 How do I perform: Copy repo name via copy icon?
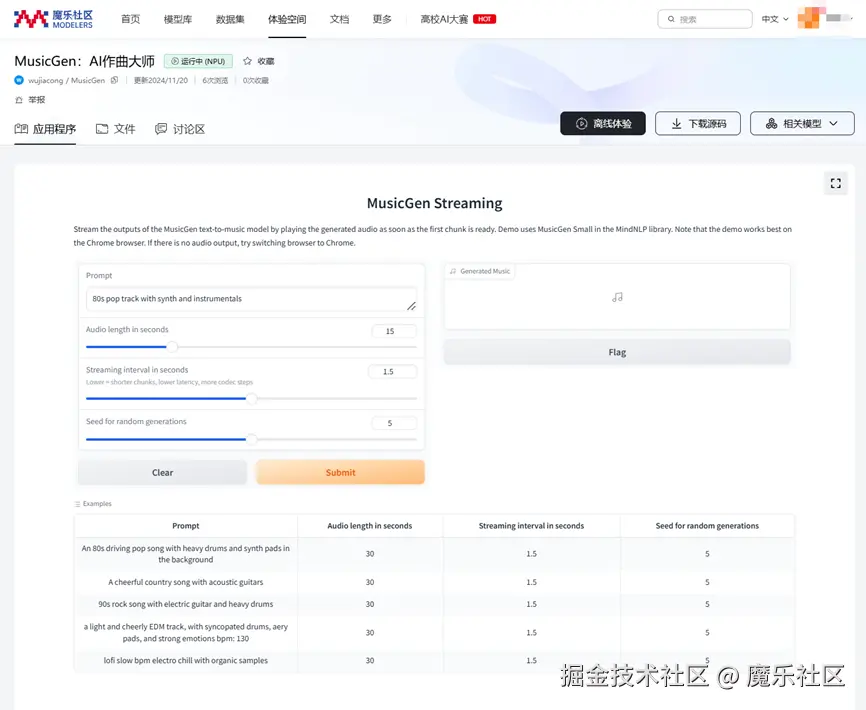click(114, 80)
